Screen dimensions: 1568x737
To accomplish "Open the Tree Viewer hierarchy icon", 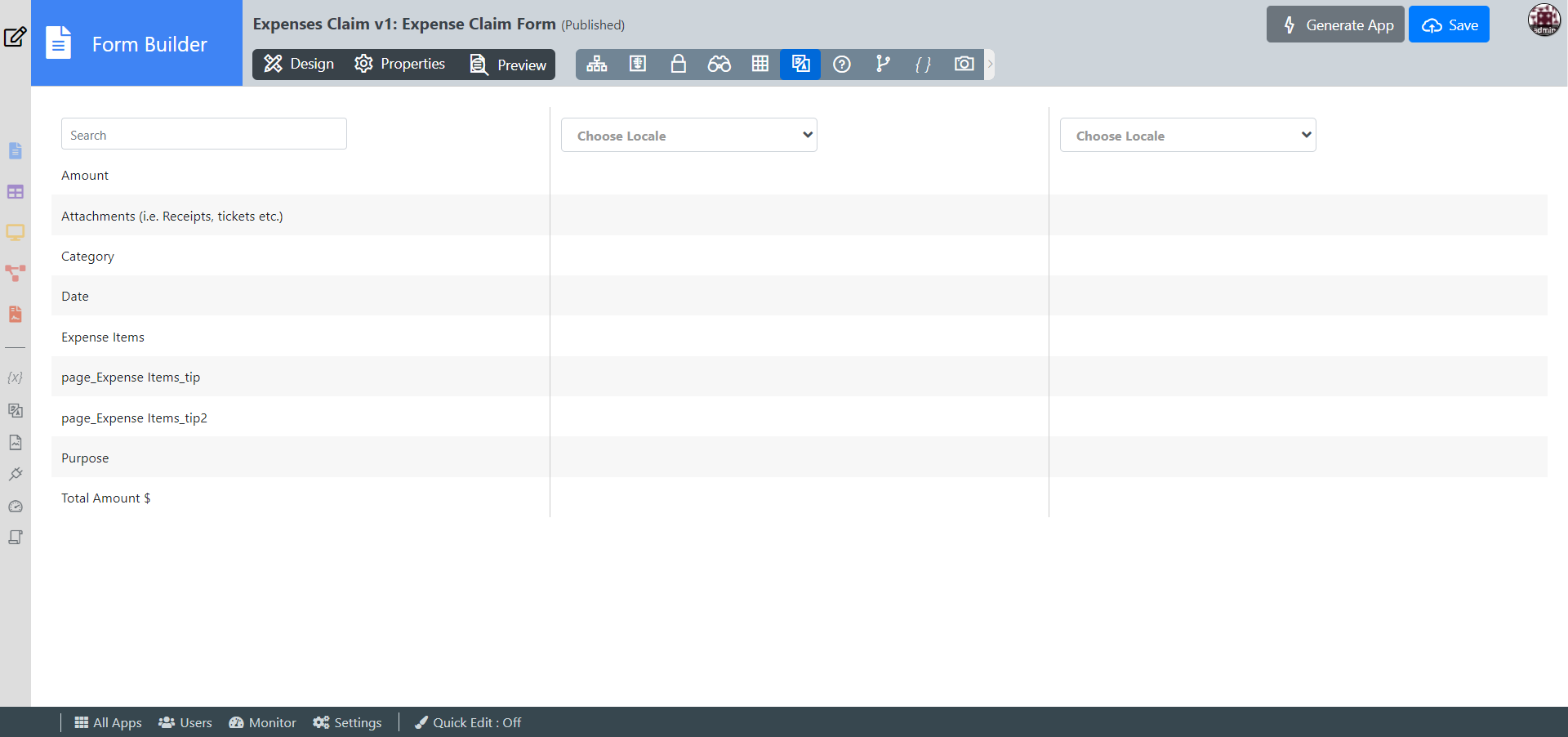I will pyautogui.click(x=597, y=64).
